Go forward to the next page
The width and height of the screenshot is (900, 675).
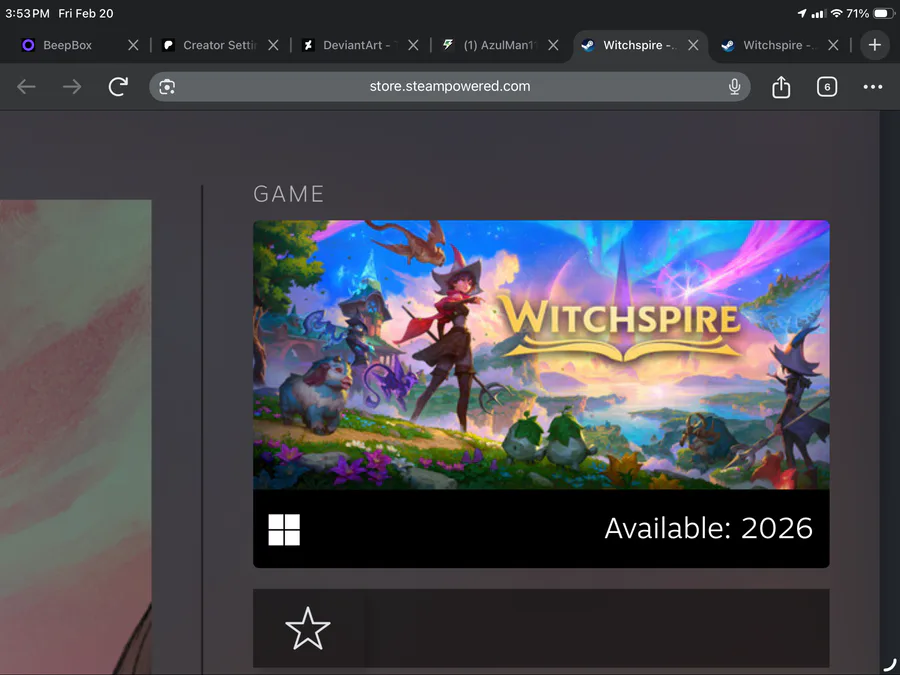72,87
